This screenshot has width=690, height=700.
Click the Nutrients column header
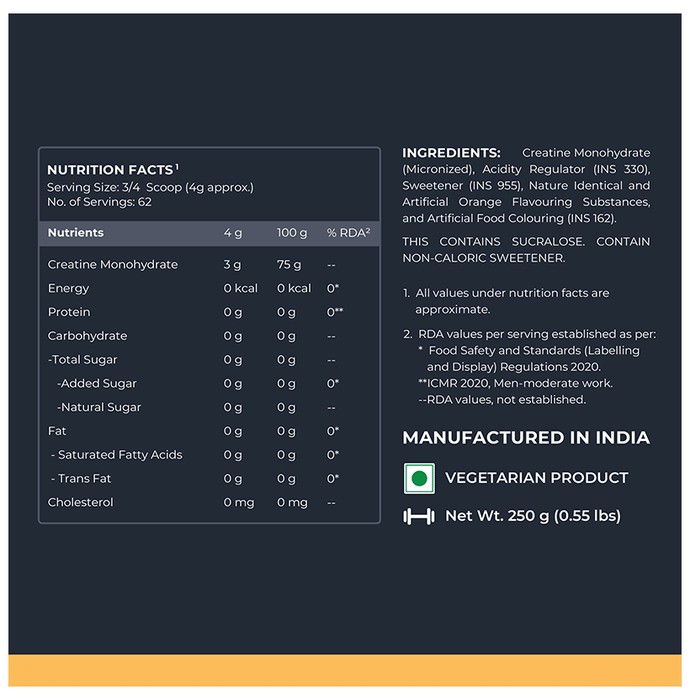[x=75, y=233]
